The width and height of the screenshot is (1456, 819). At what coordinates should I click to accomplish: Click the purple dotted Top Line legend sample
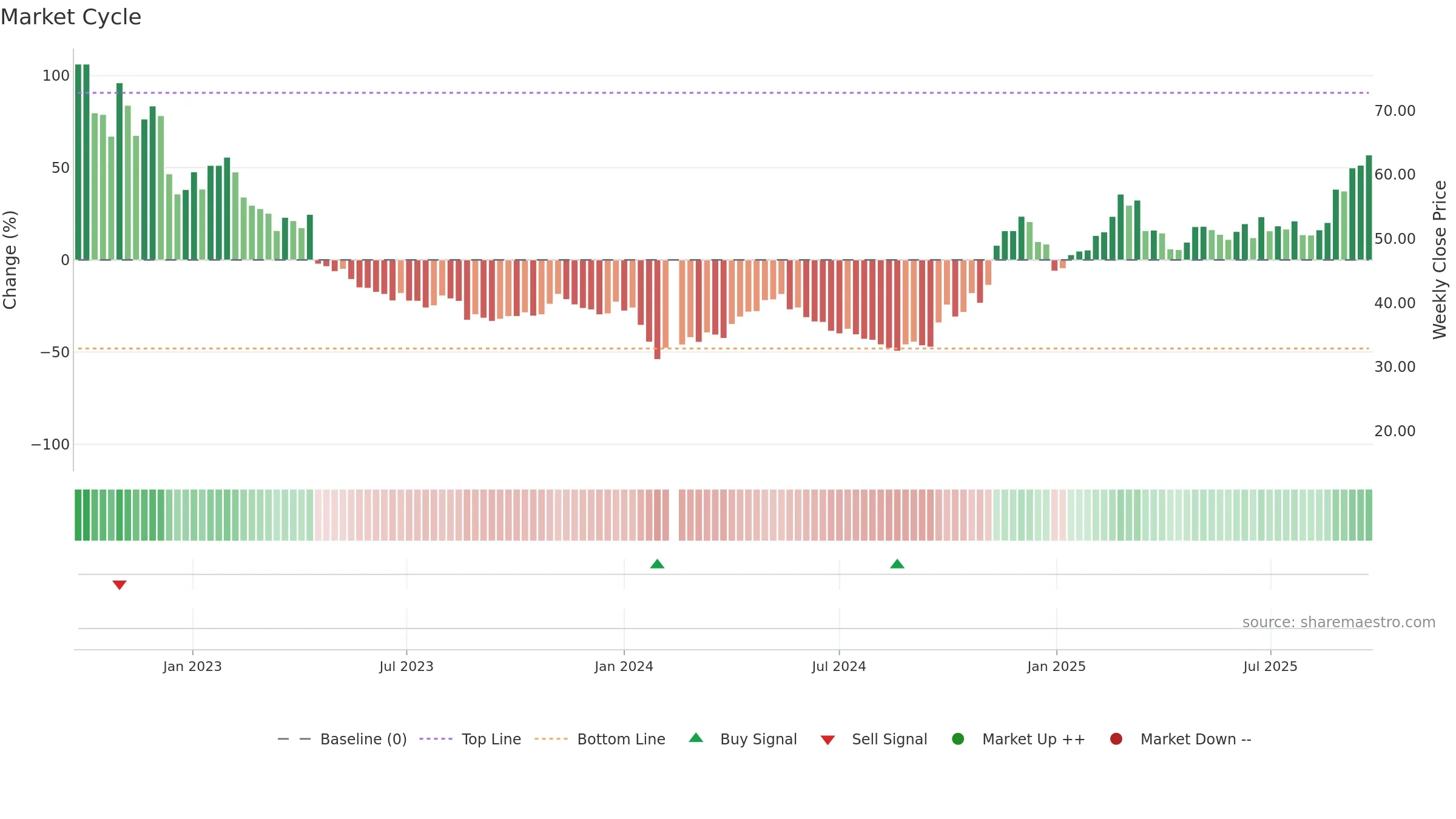coord(436,739)
